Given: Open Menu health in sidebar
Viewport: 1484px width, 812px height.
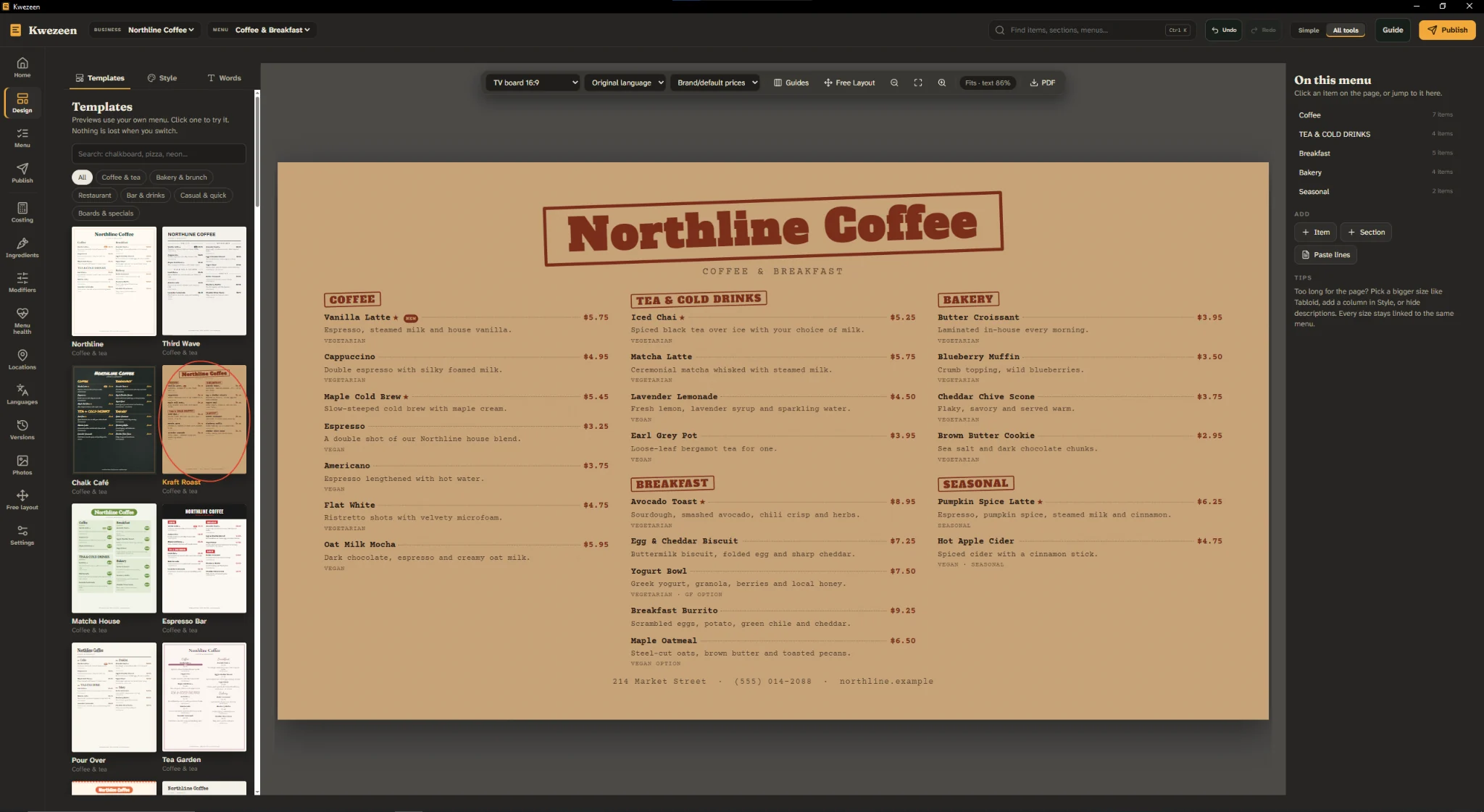Looking at the screenshot, I should [x=22, y=321].
